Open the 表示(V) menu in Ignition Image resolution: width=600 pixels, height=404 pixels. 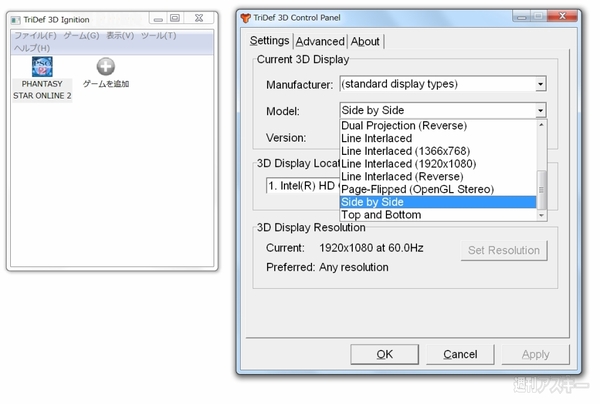[120, 36]
